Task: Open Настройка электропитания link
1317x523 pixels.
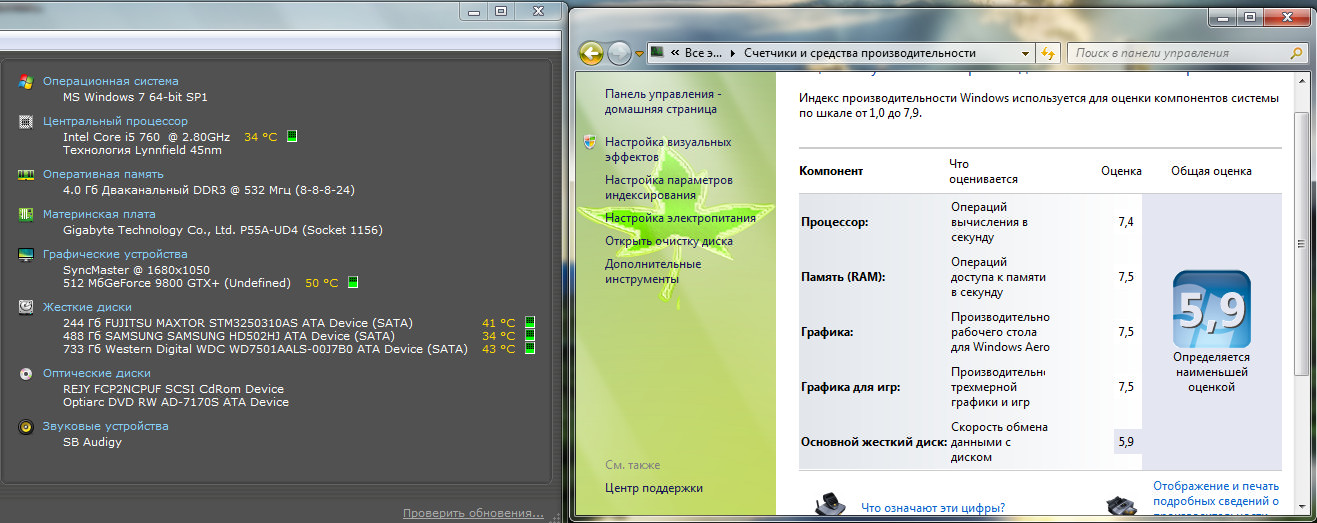Action: pos(680,217)
